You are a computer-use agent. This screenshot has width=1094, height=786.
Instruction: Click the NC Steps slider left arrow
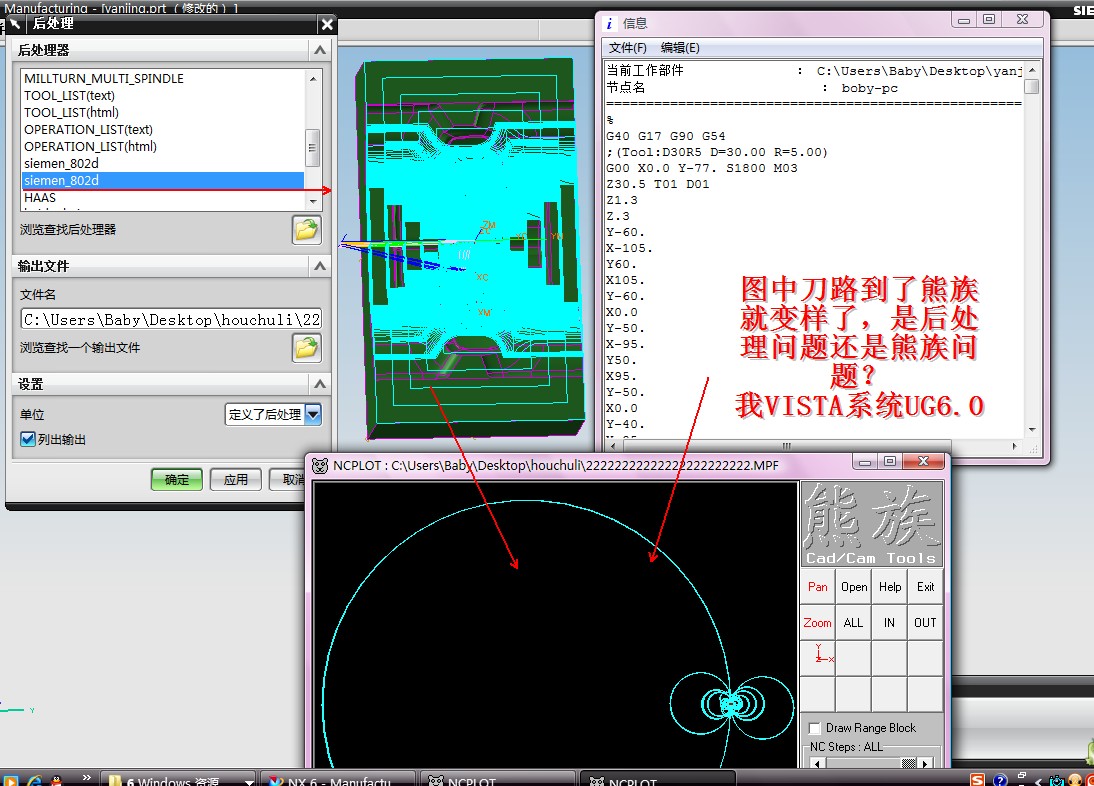coord(816,763)
